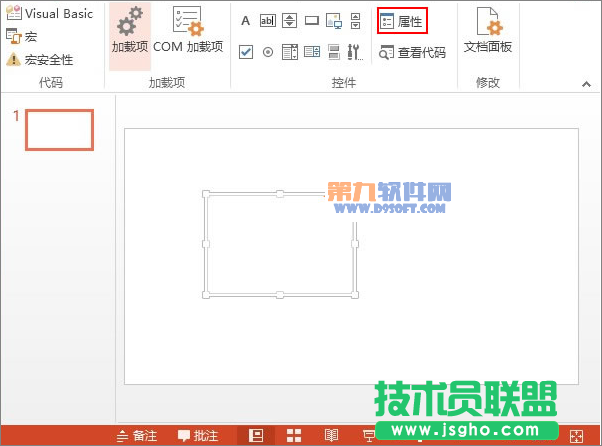Screen dimensions: 602x446
Task: Open the Macros (宏) dialog
Action: click(22, 36)
